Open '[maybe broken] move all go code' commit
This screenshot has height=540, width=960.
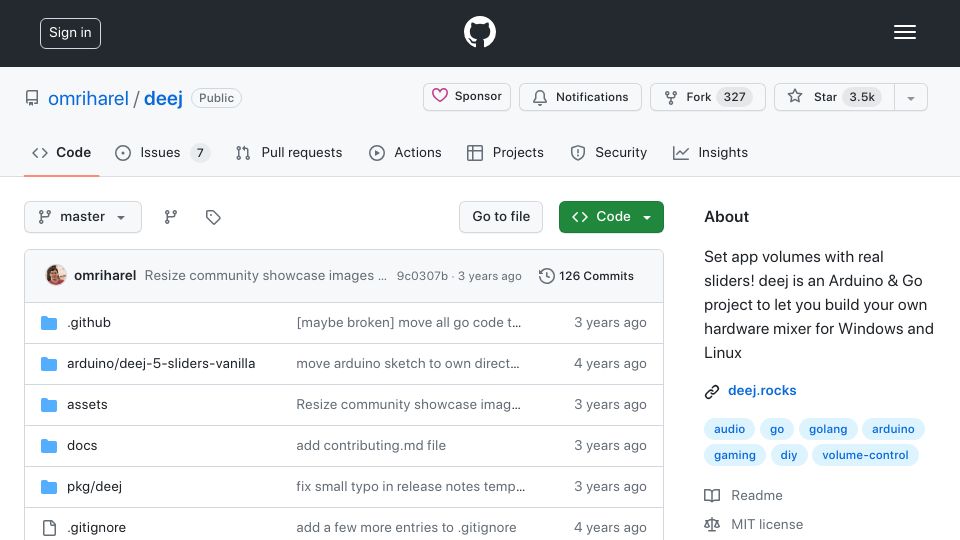[x=408, y=323]
